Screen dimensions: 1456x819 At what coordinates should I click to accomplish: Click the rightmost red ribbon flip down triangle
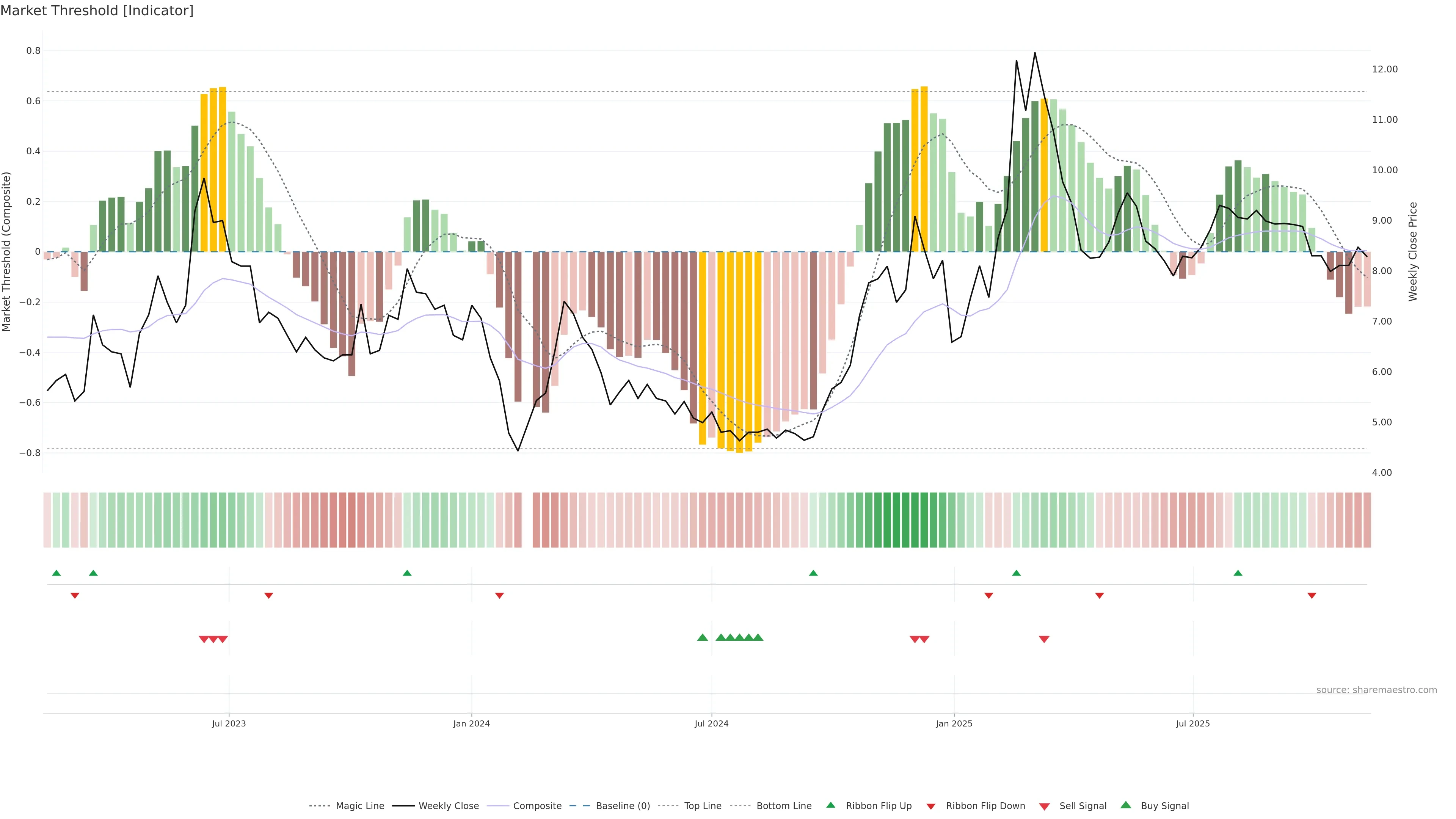click(1312, 596)
